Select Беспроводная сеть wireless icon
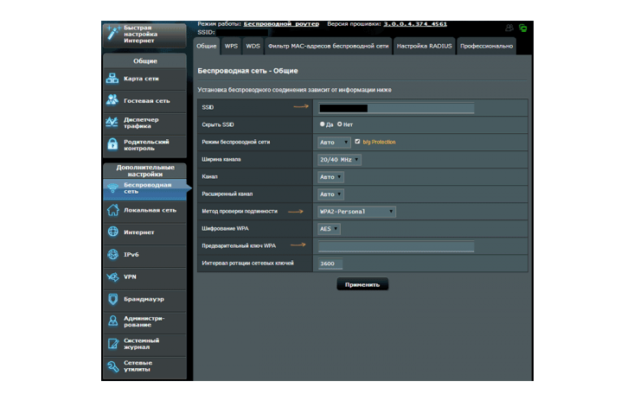 112,188
